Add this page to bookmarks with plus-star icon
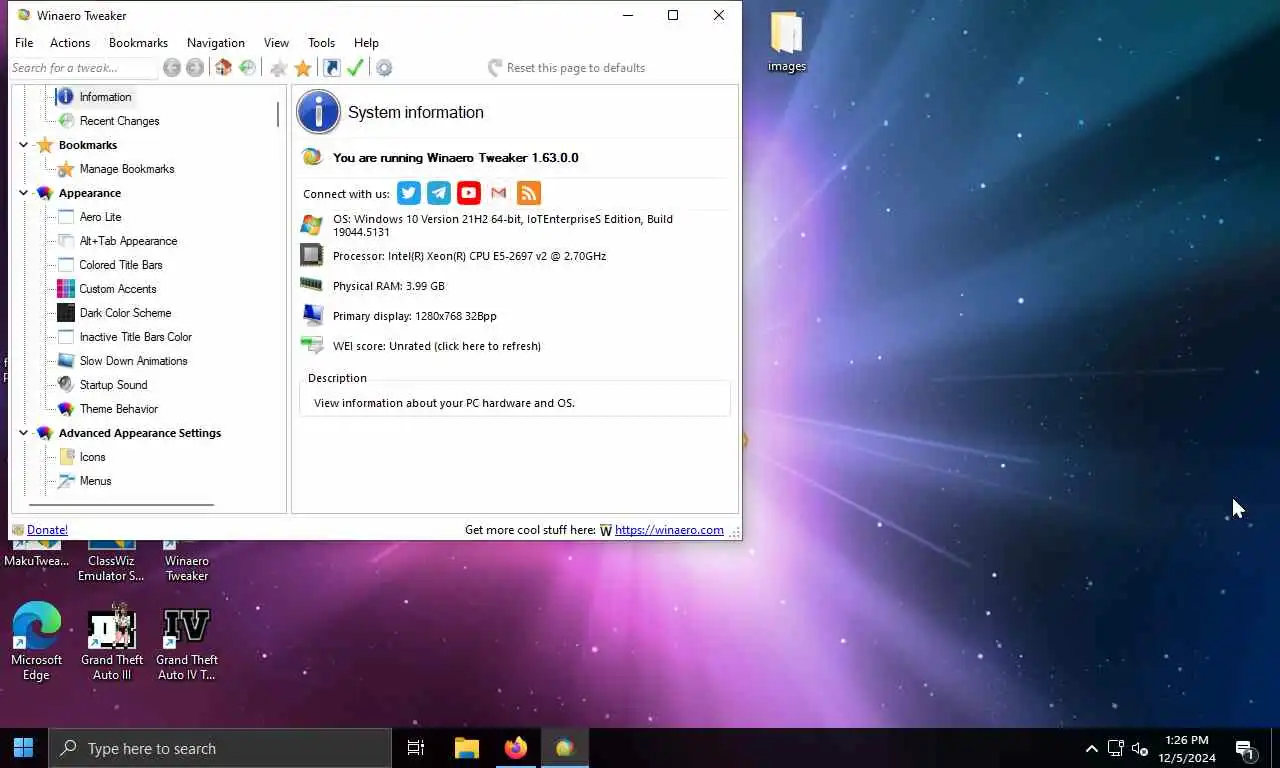1280x768 pixels. 279,68
